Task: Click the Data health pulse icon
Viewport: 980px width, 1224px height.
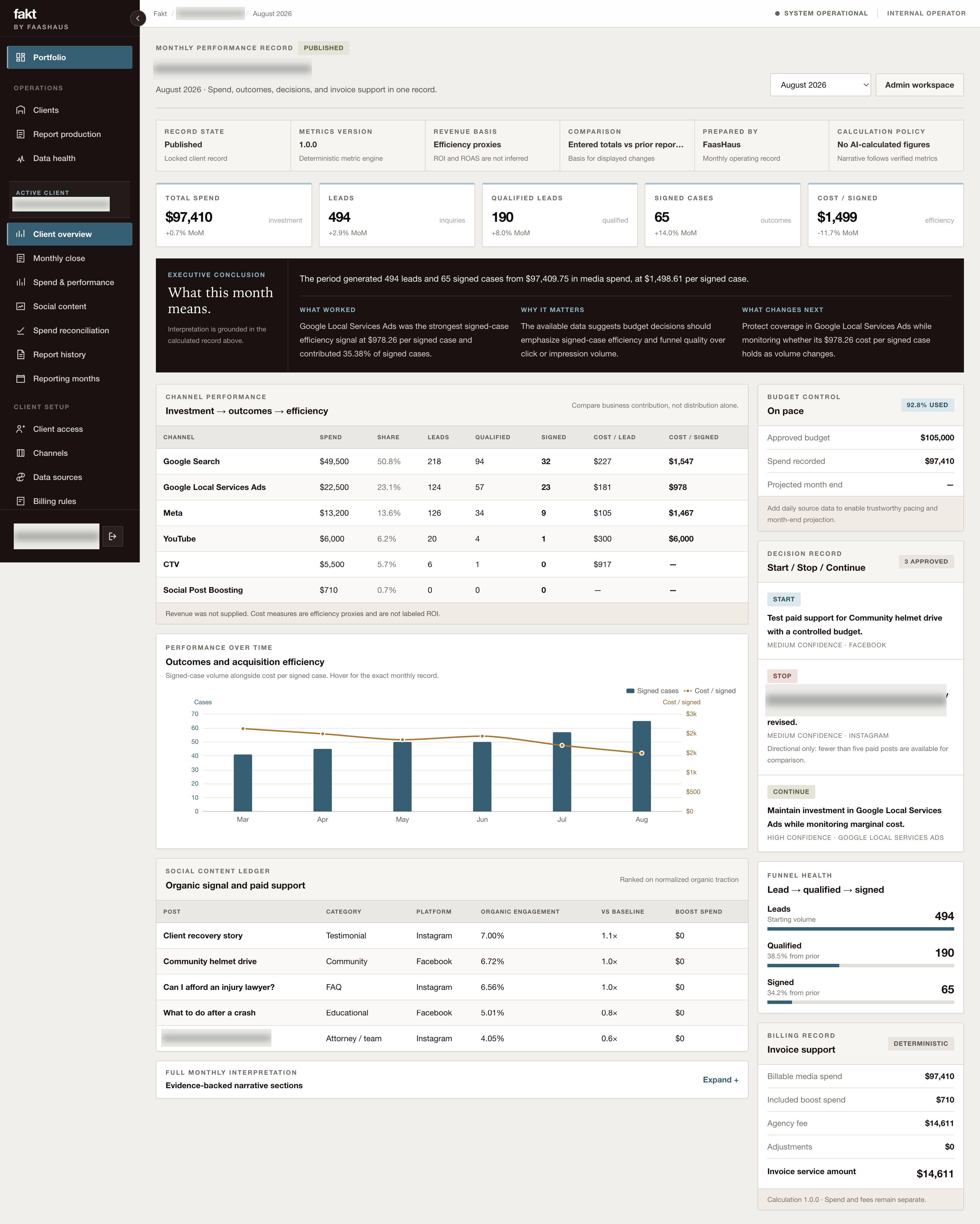Action: (x=20, y=158)
